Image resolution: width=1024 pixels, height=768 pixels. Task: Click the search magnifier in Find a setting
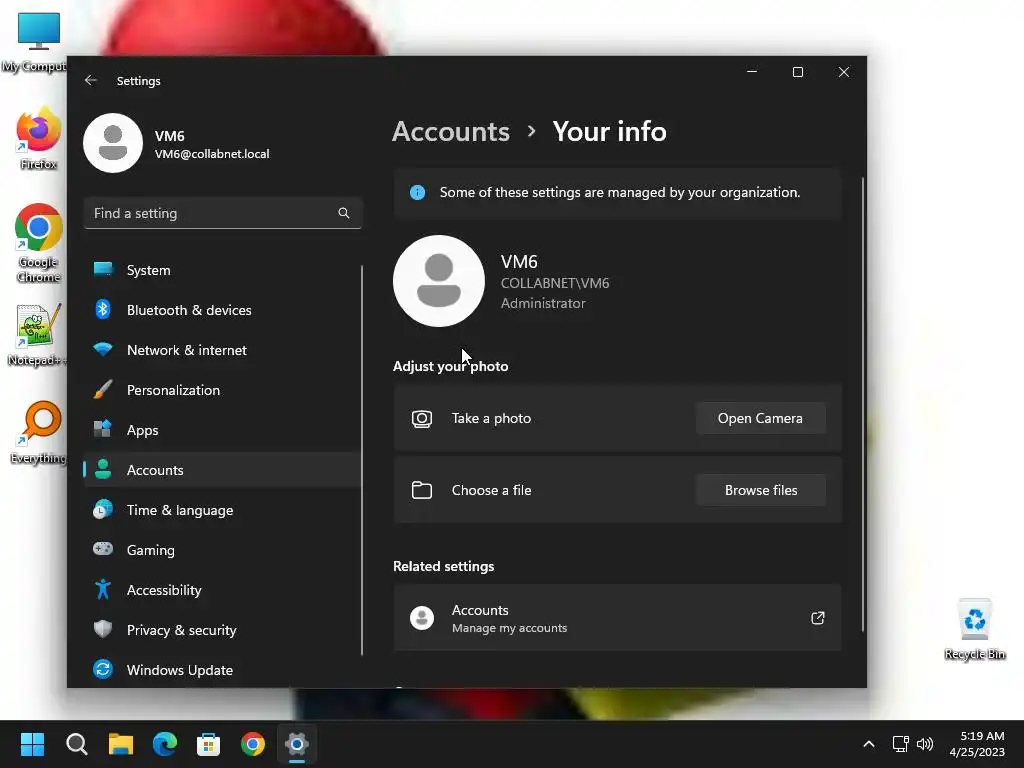344,213
